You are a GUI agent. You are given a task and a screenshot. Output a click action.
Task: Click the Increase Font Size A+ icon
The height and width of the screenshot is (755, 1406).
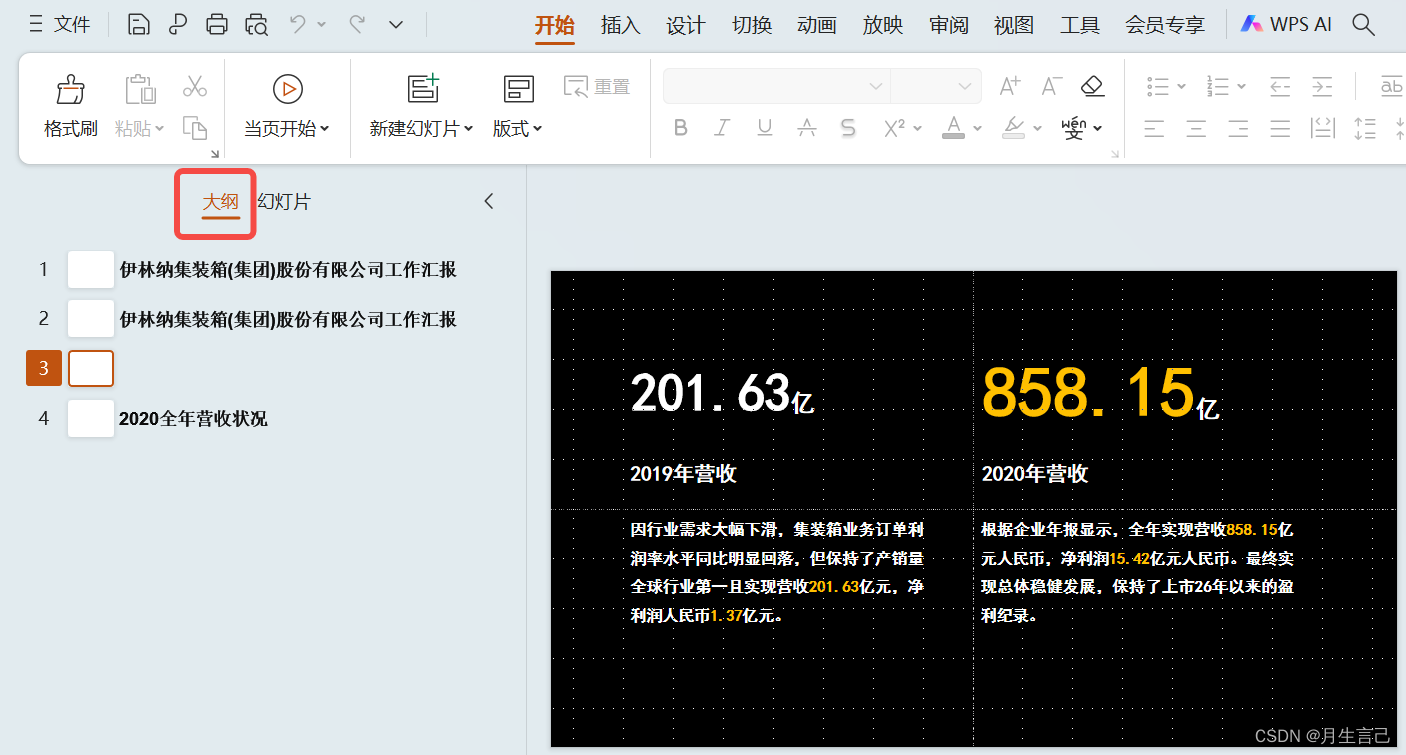(x=1009, y=86)
